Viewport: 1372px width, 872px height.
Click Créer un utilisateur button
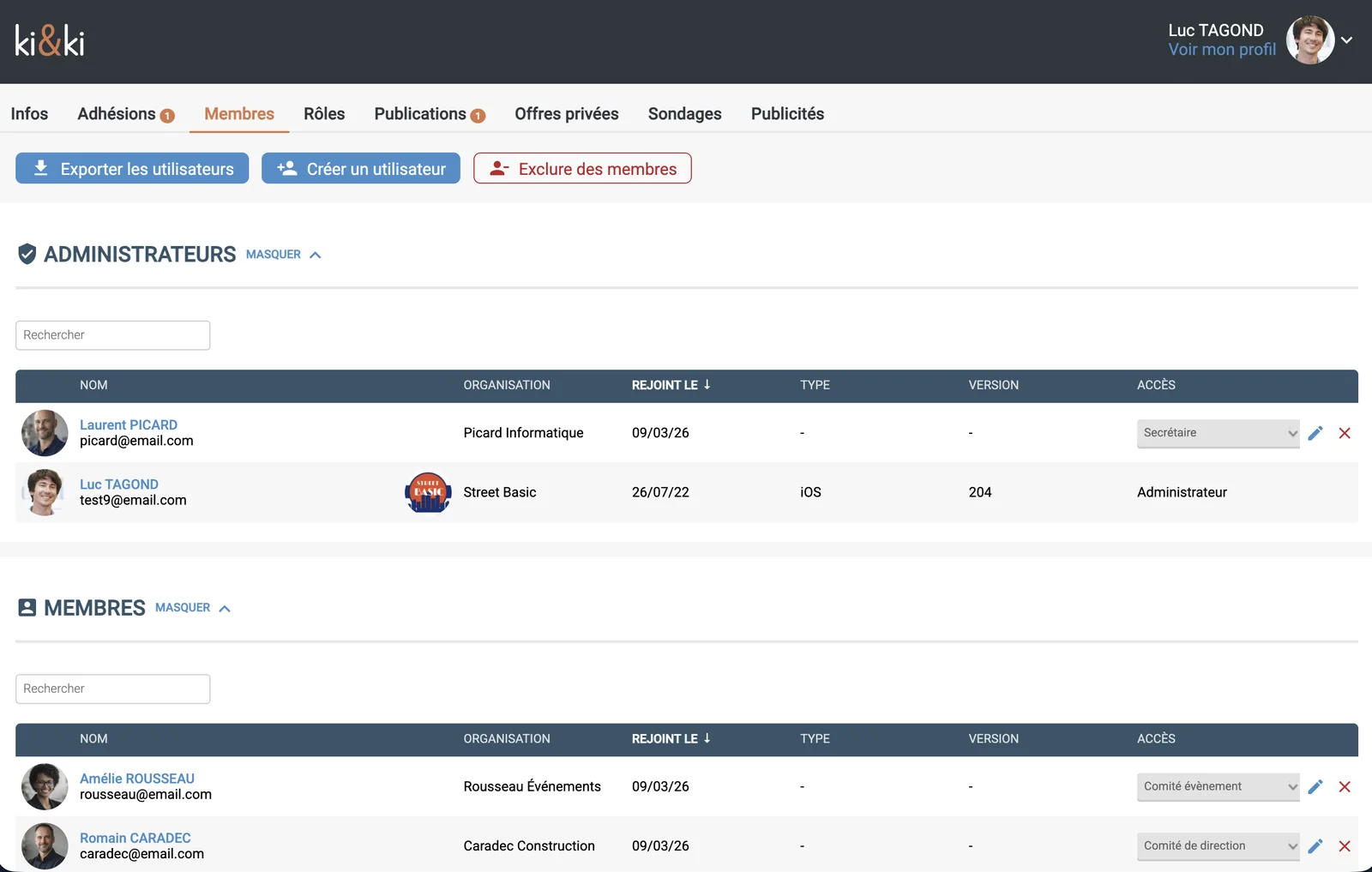click(361, 168)
